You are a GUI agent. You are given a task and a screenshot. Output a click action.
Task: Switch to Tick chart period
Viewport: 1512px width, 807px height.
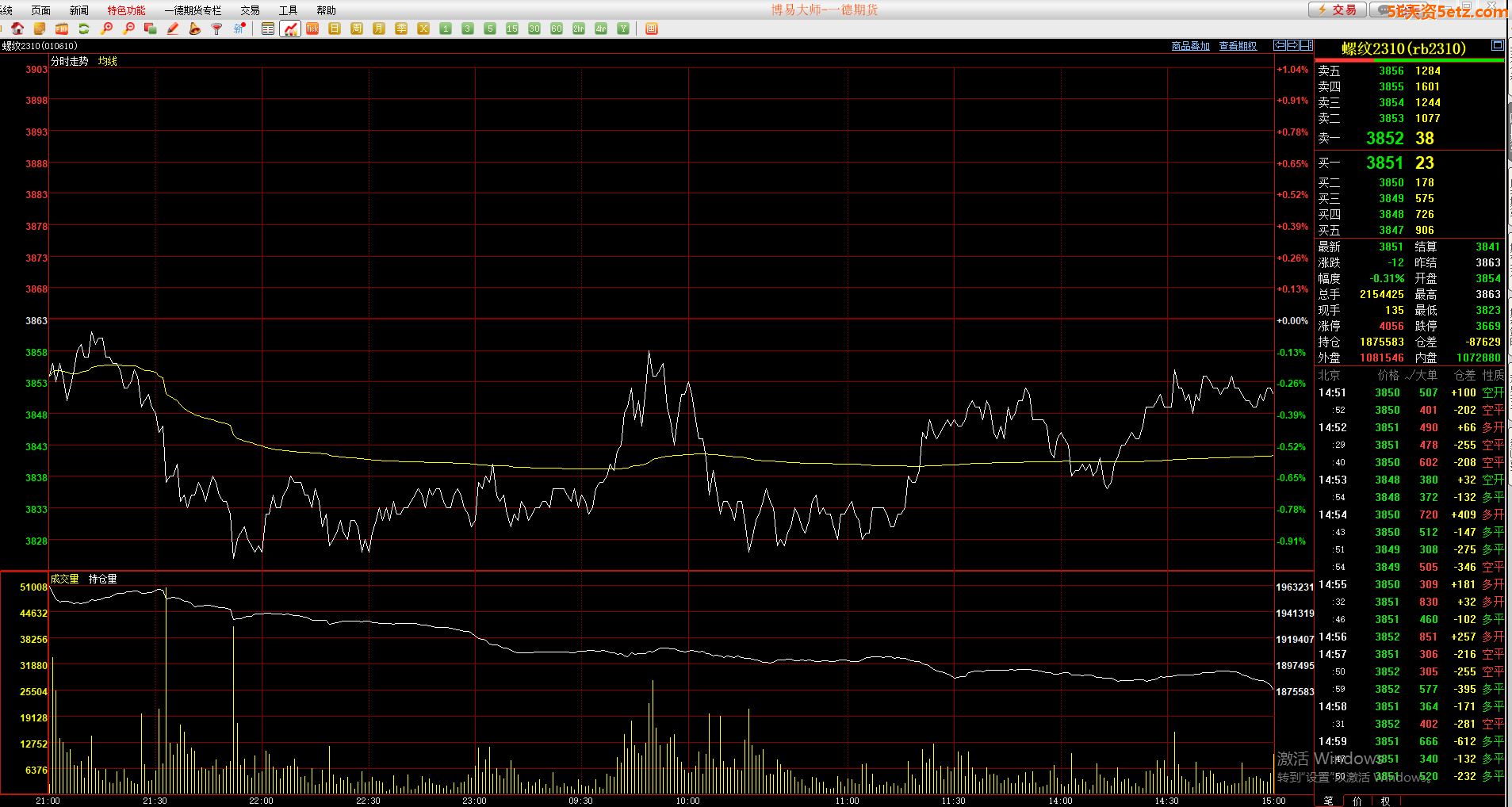[x=312, y=29]
